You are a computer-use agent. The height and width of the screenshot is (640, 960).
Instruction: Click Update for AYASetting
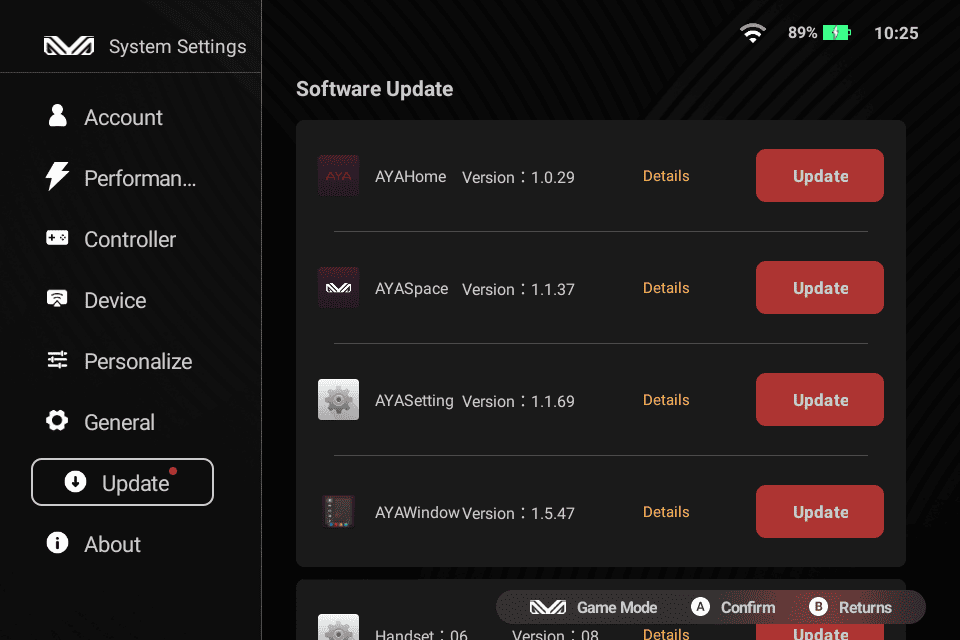coord(820,400)
